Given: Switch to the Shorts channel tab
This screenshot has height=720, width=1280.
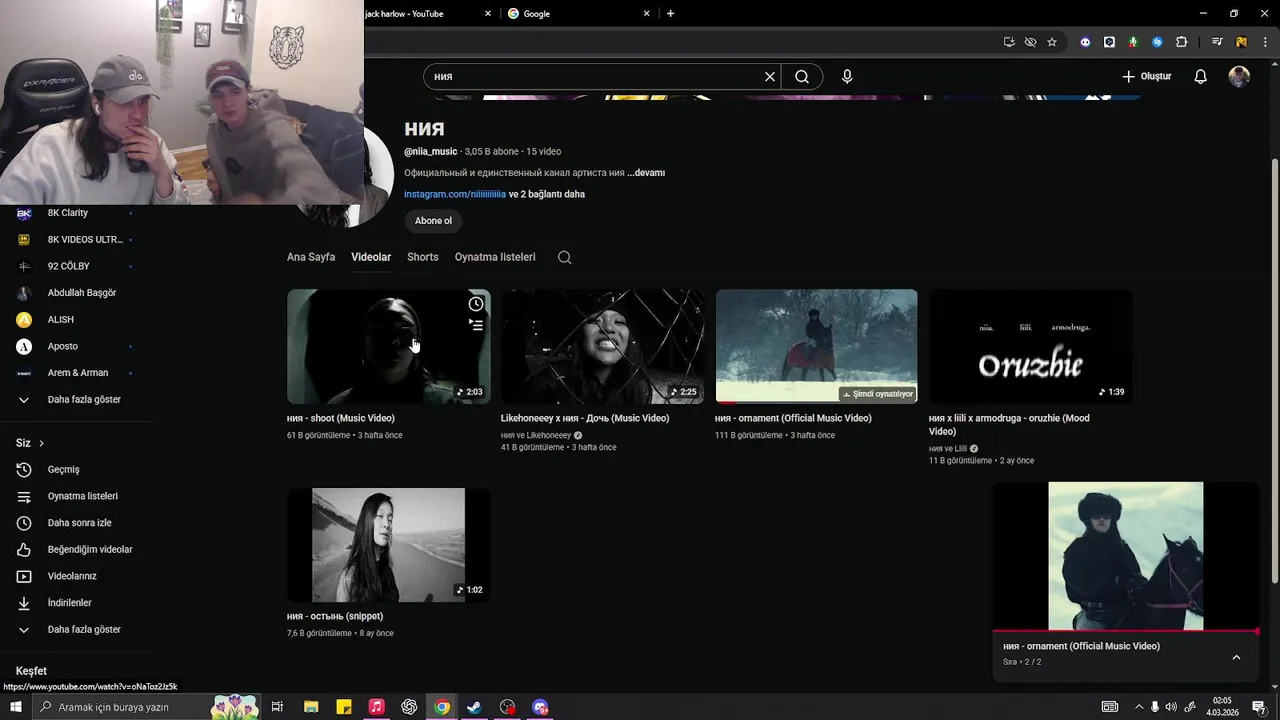Looking at the screenshot, I should [x=423, y=257].
